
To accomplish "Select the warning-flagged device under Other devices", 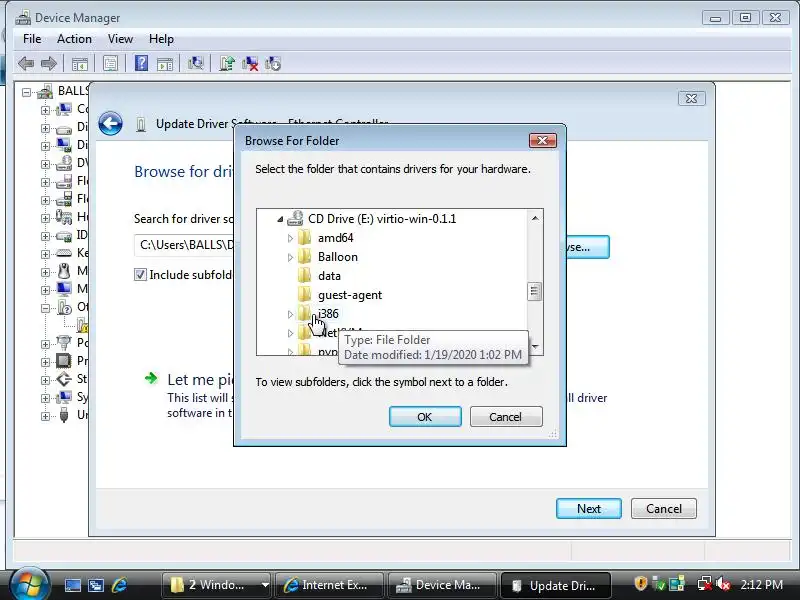I will pos(83,324).
